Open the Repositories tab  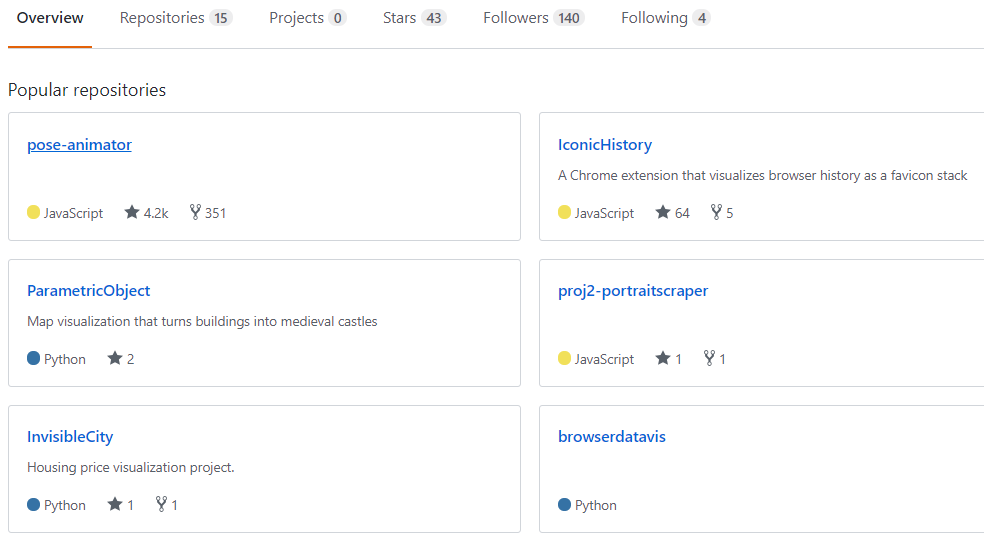[176, 18]
